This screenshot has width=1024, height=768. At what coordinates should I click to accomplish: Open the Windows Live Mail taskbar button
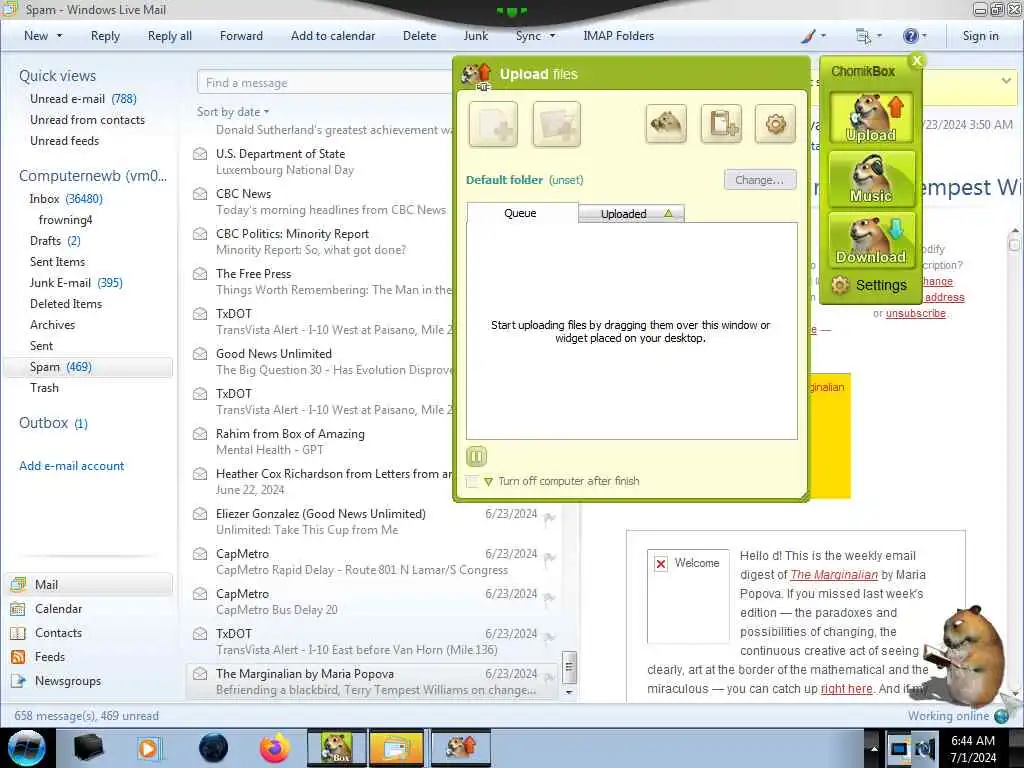click(396, 748)
